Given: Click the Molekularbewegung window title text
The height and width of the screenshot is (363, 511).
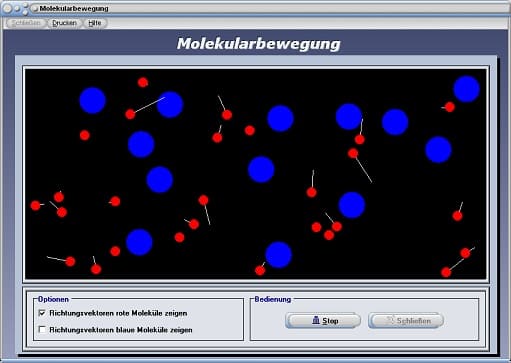Looking at the screenshot, I should (x=74, y=9).
